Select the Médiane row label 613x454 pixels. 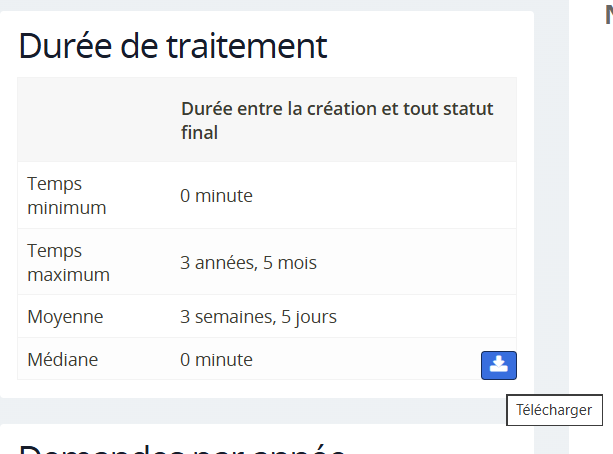click(63, 359)
